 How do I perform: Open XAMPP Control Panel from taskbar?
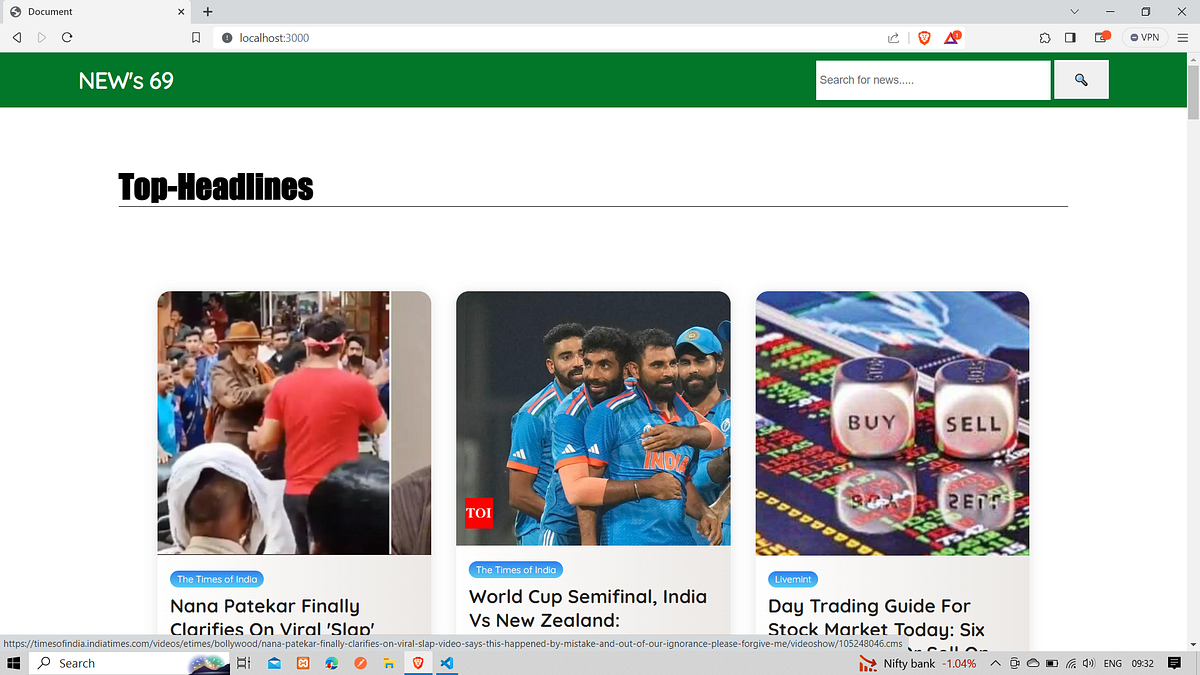point(303,663)
